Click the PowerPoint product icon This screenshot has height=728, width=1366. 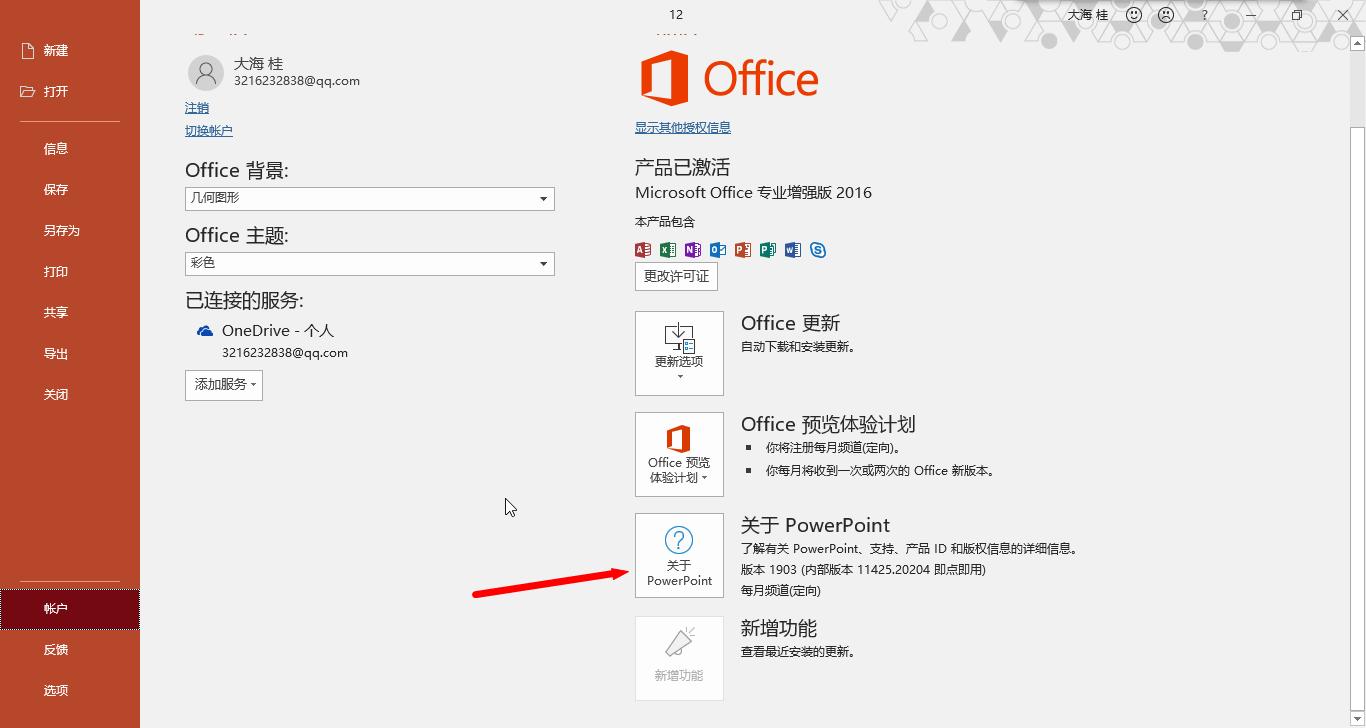tap(743, 250)
